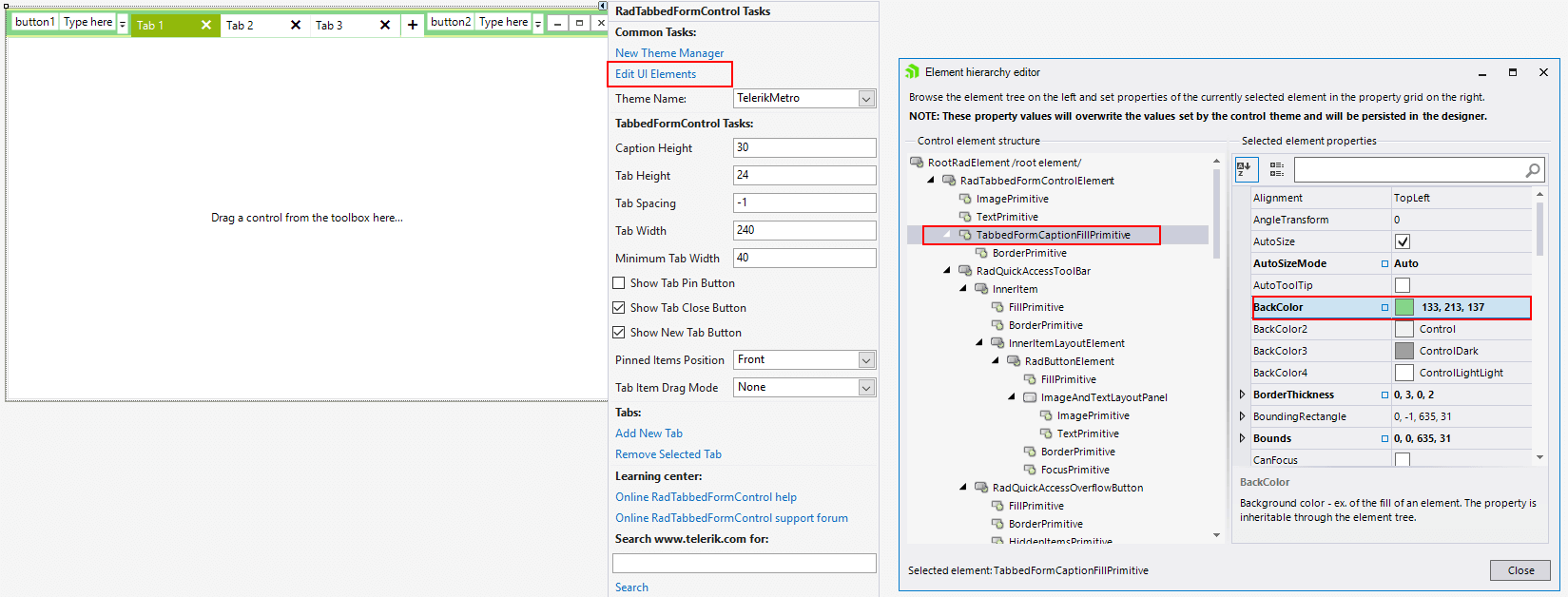Expand the Bounds property
The height and width of the screenshot is (597, 1568).
tap(1242, 438)
